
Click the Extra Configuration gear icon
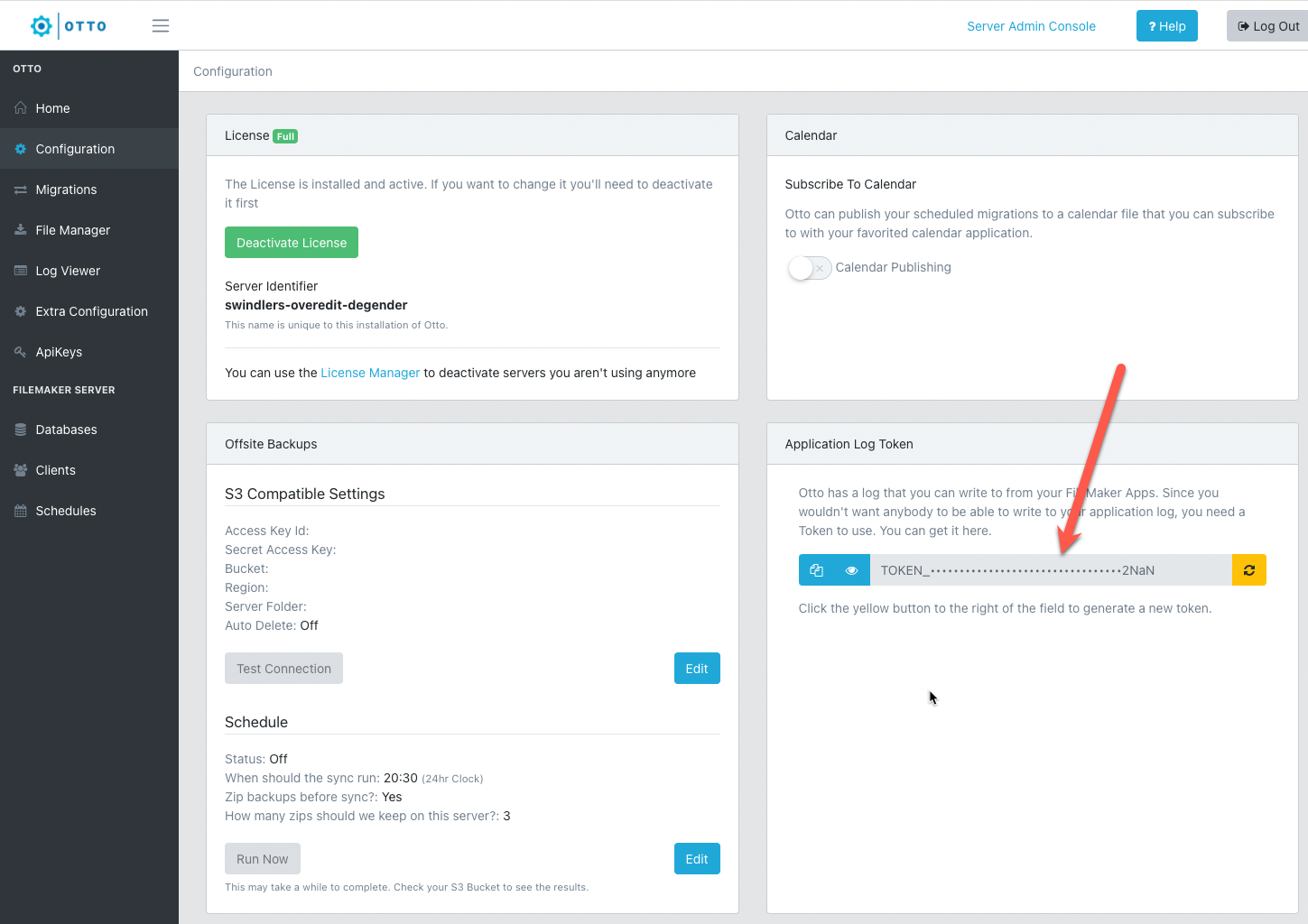[21, 311]
